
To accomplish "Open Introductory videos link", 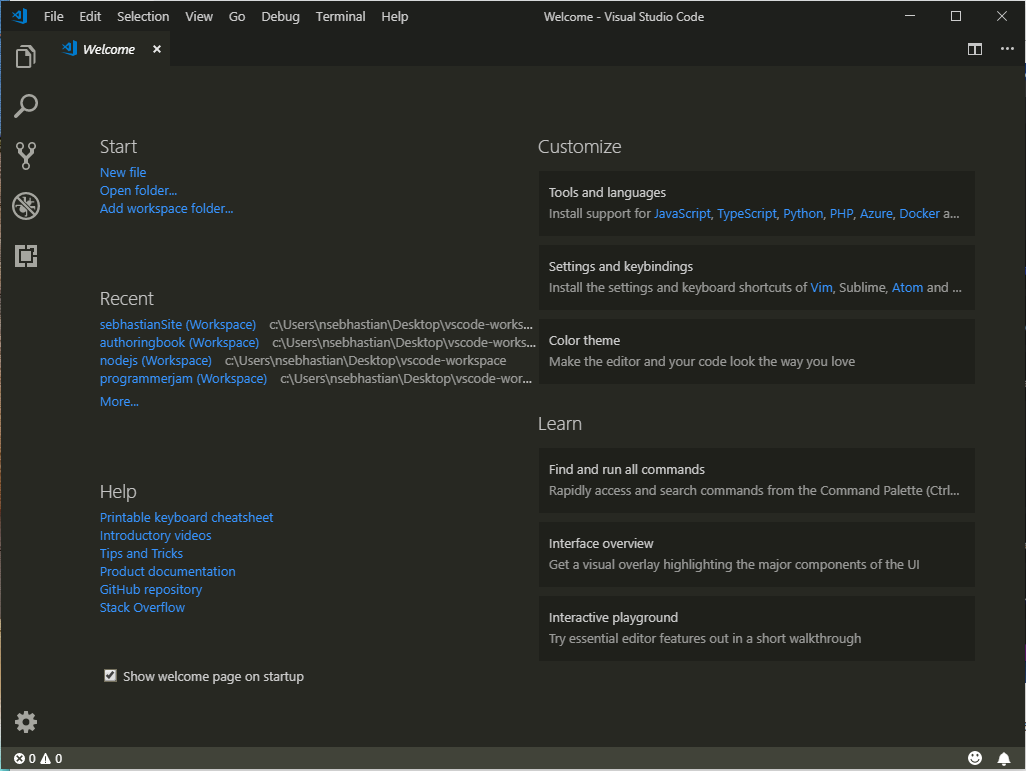I will (156, 535).
